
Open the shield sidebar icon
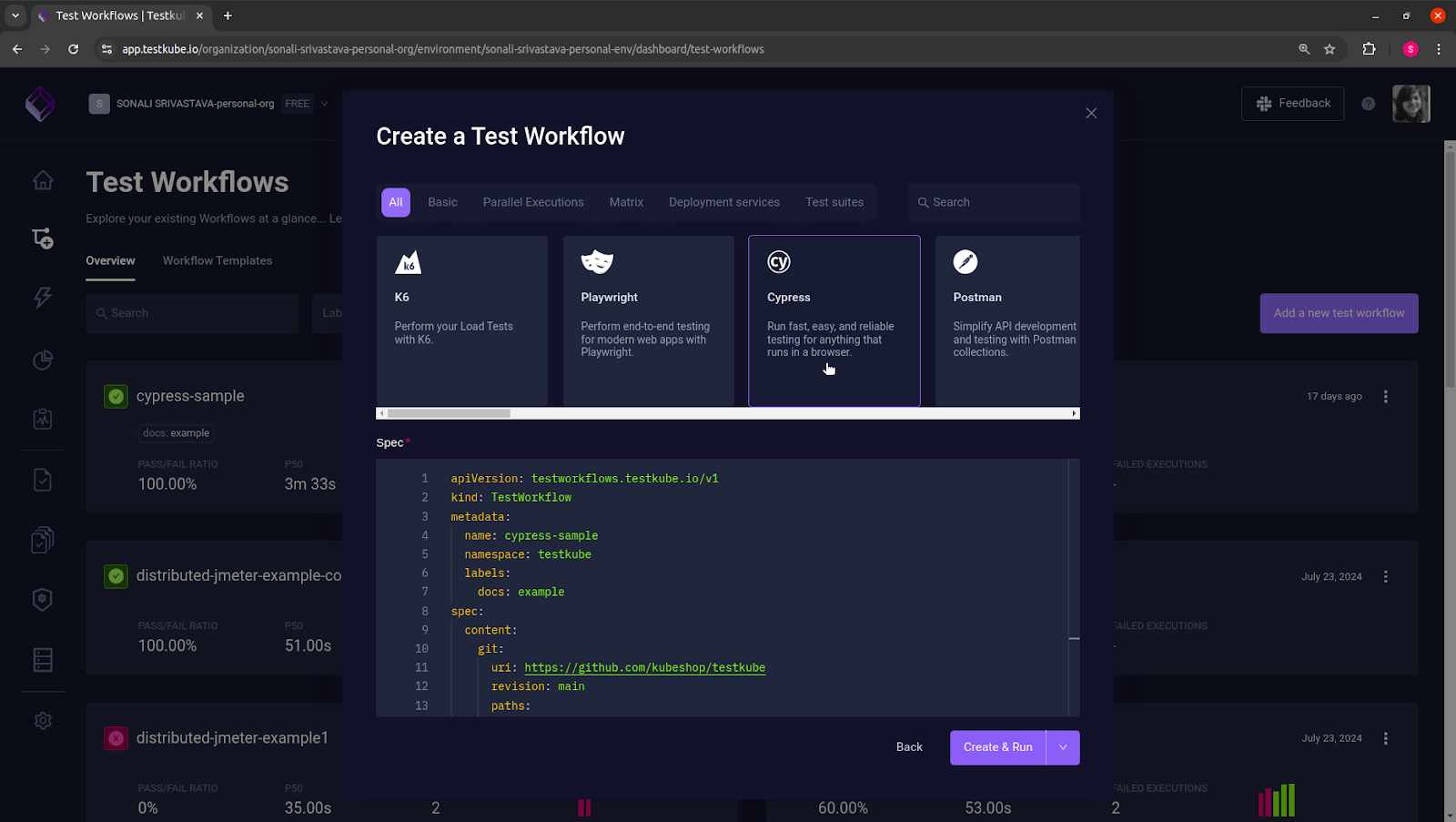click(43, 599)
